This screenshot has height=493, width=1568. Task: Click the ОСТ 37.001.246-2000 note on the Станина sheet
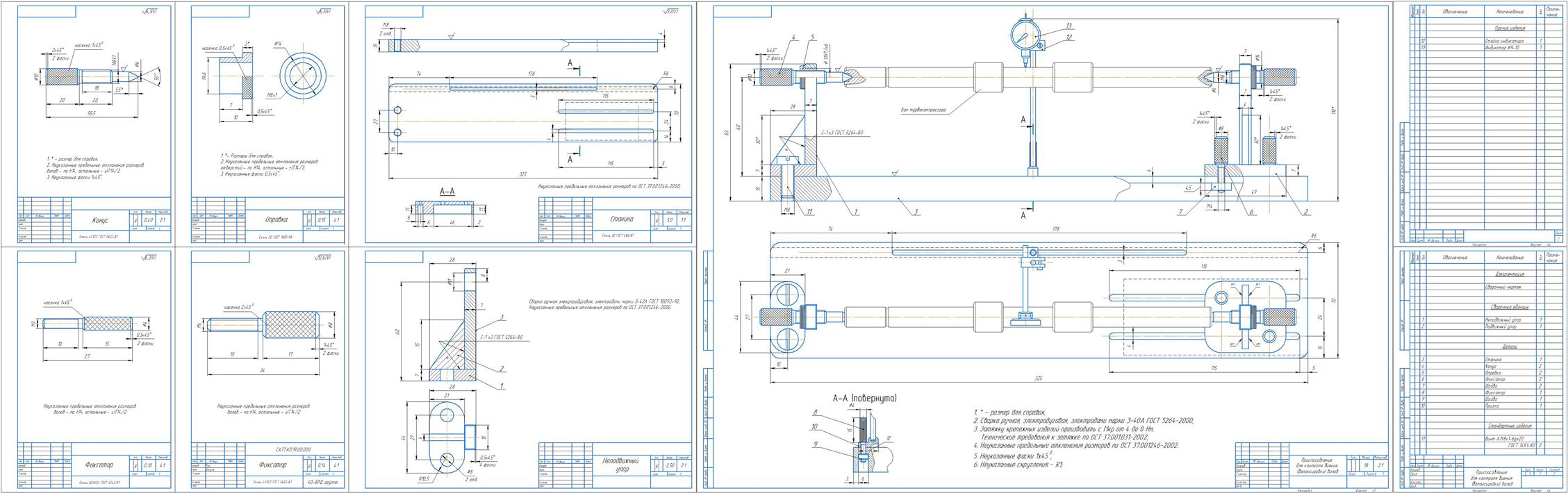(609, 186)
